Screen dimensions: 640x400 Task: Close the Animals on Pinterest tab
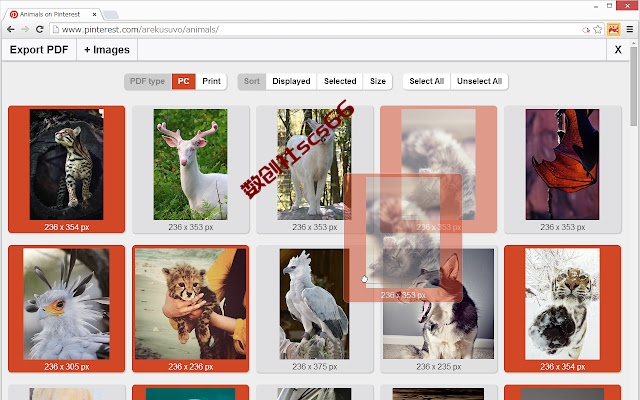pos(94,14)
